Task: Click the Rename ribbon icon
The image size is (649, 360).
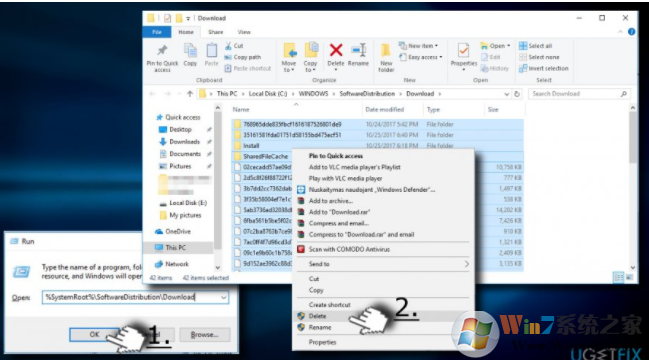Action: tap(358, 50)
